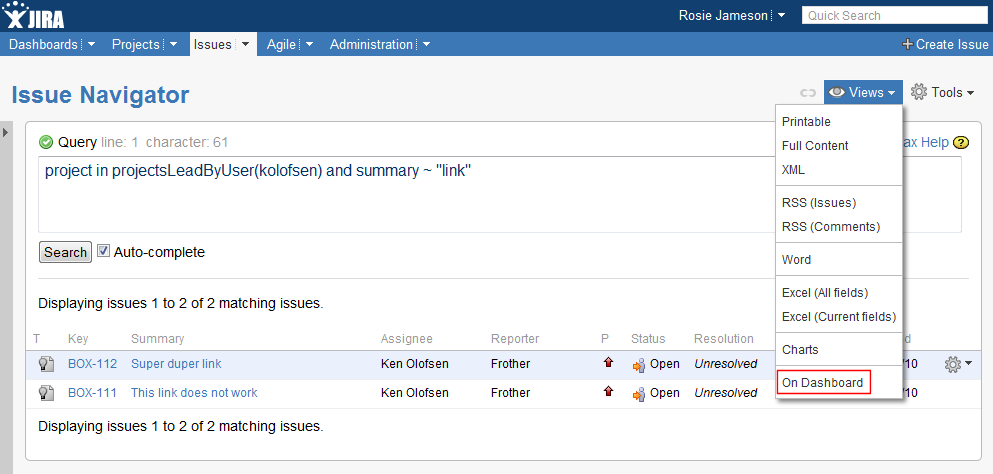Click in the Quick Search field
Viewport: 993px width, 474px height.
pos(894,15)
